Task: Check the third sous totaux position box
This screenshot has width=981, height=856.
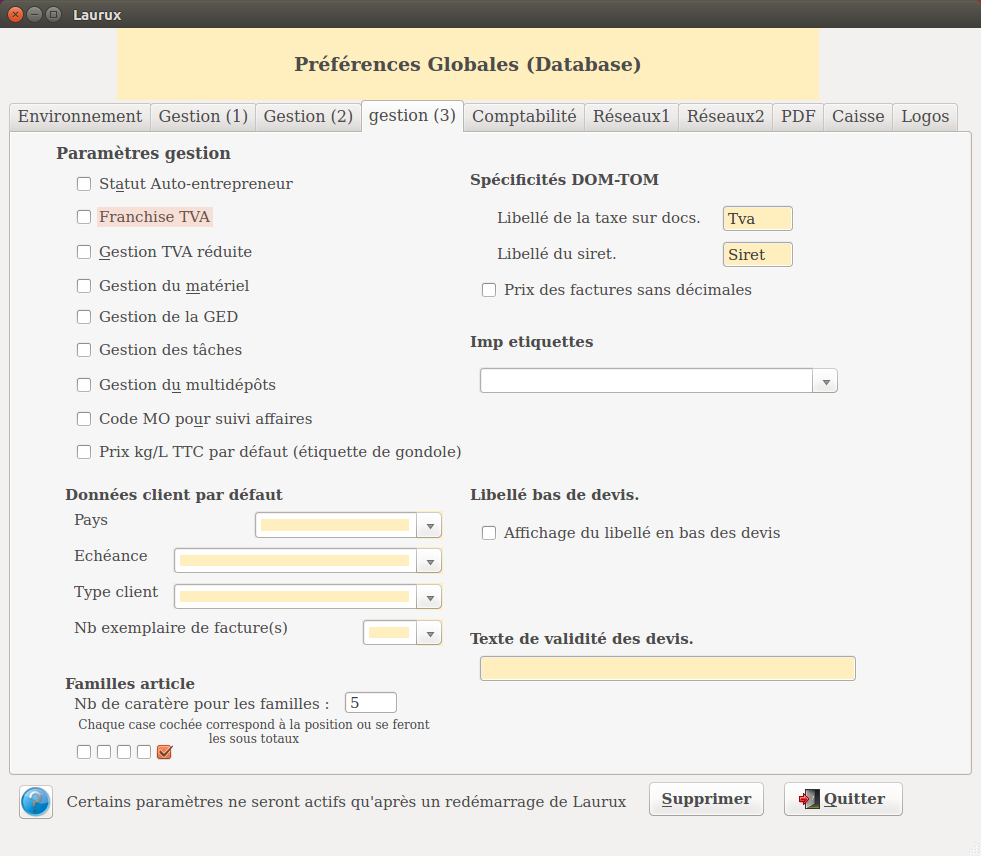Action: (x=124, y=752)
